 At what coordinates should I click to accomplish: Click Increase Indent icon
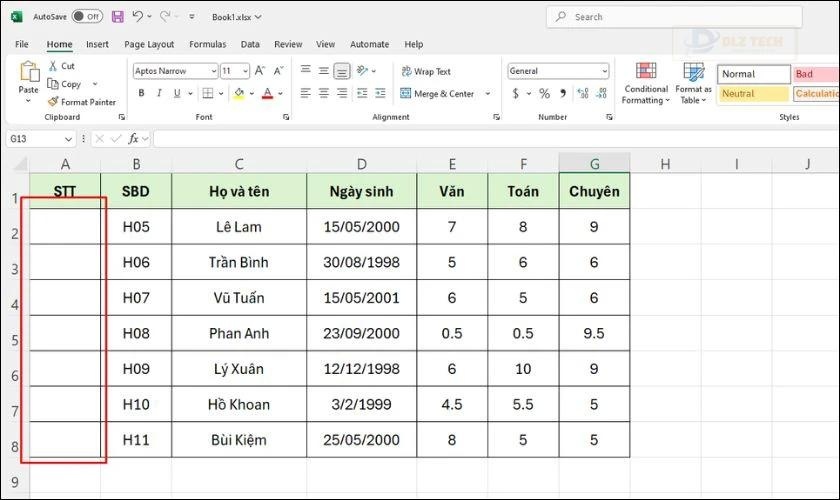[x=380, y=93]
